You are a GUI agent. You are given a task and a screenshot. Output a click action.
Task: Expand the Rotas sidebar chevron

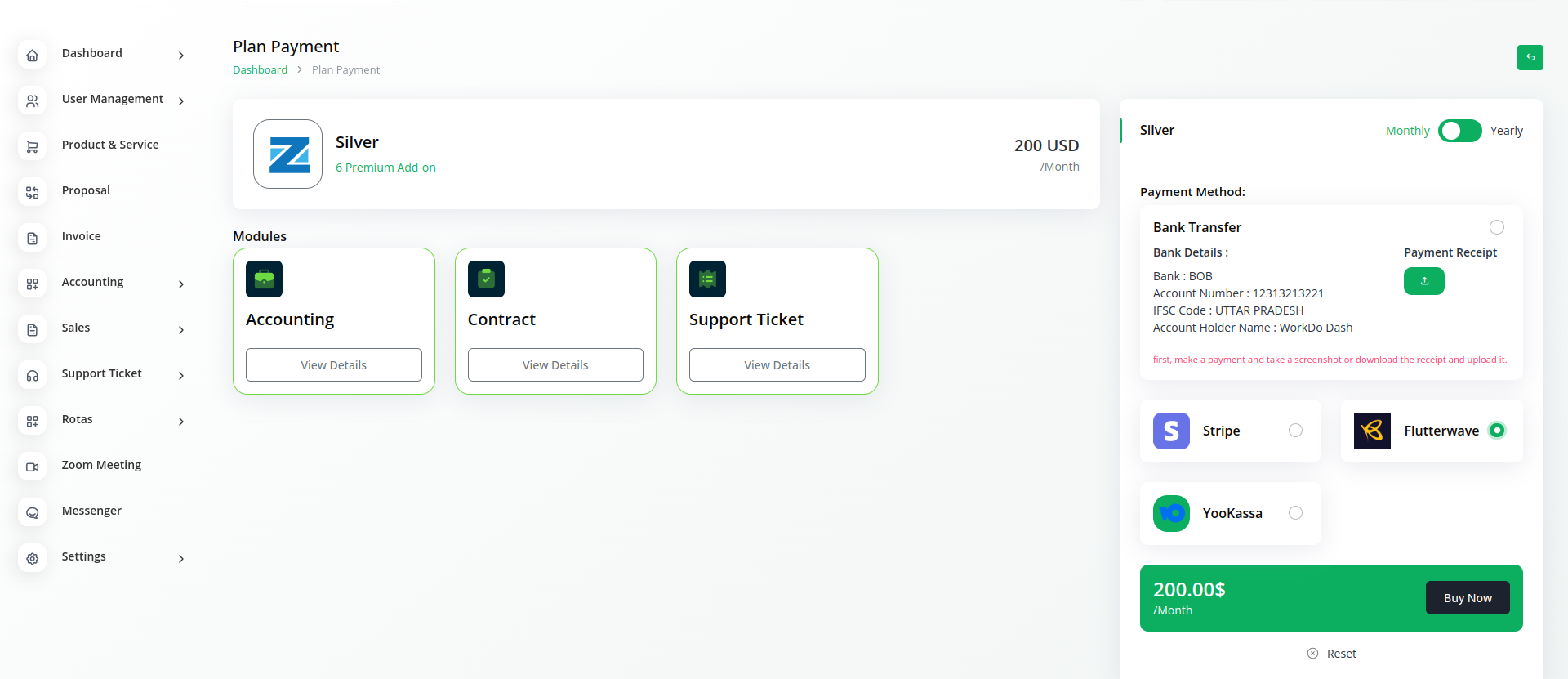point(181,422)
